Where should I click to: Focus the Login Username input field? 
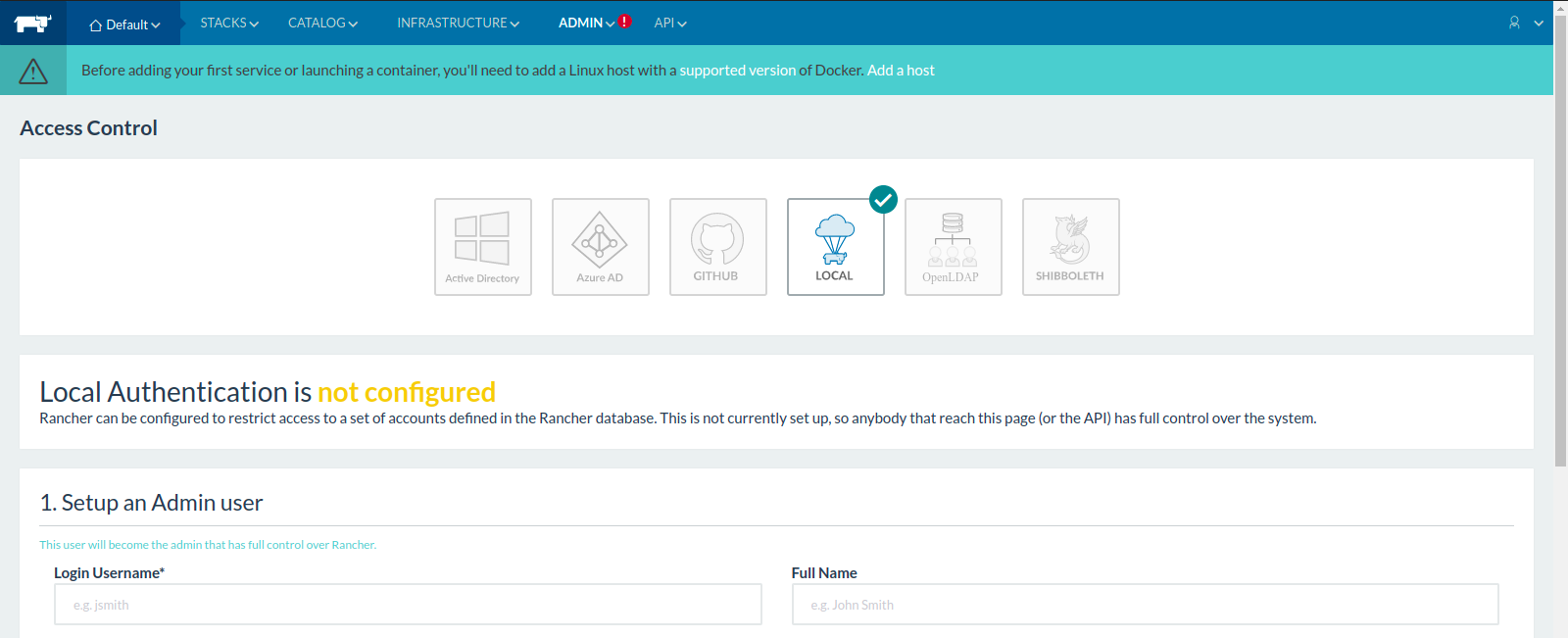(408, 605)
